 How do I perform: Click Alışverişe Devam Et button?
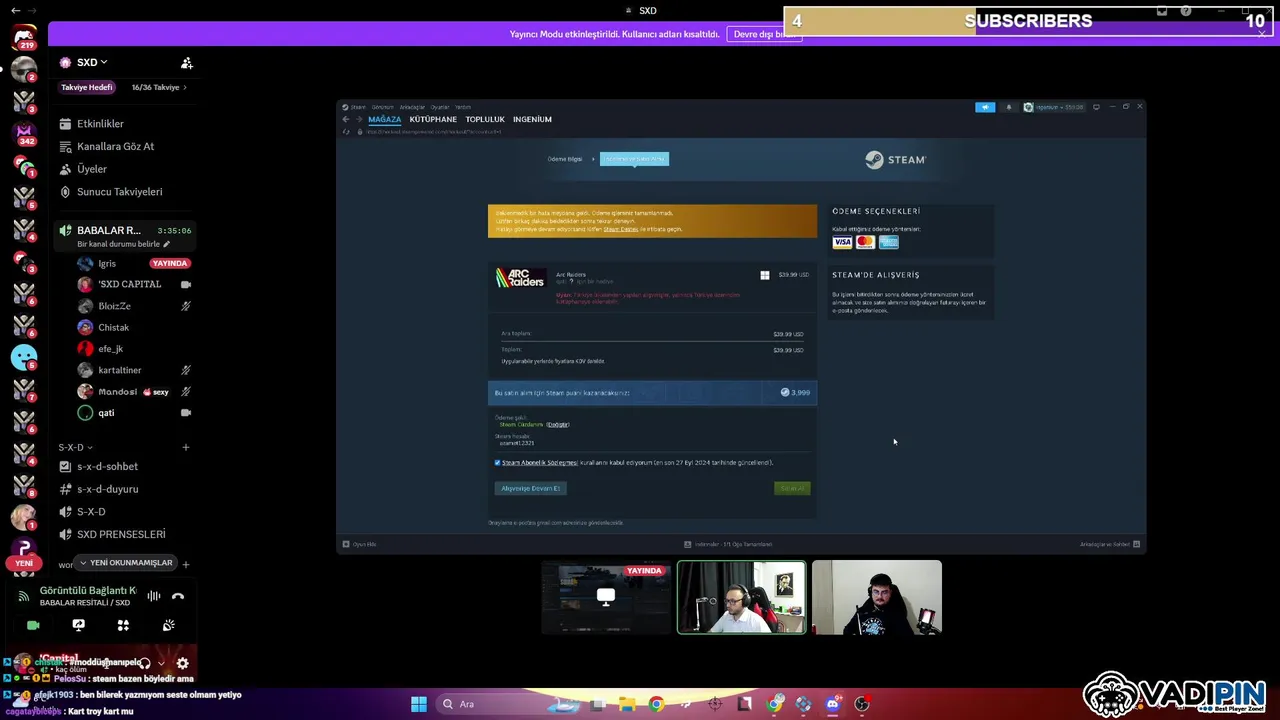click(530, 488)
